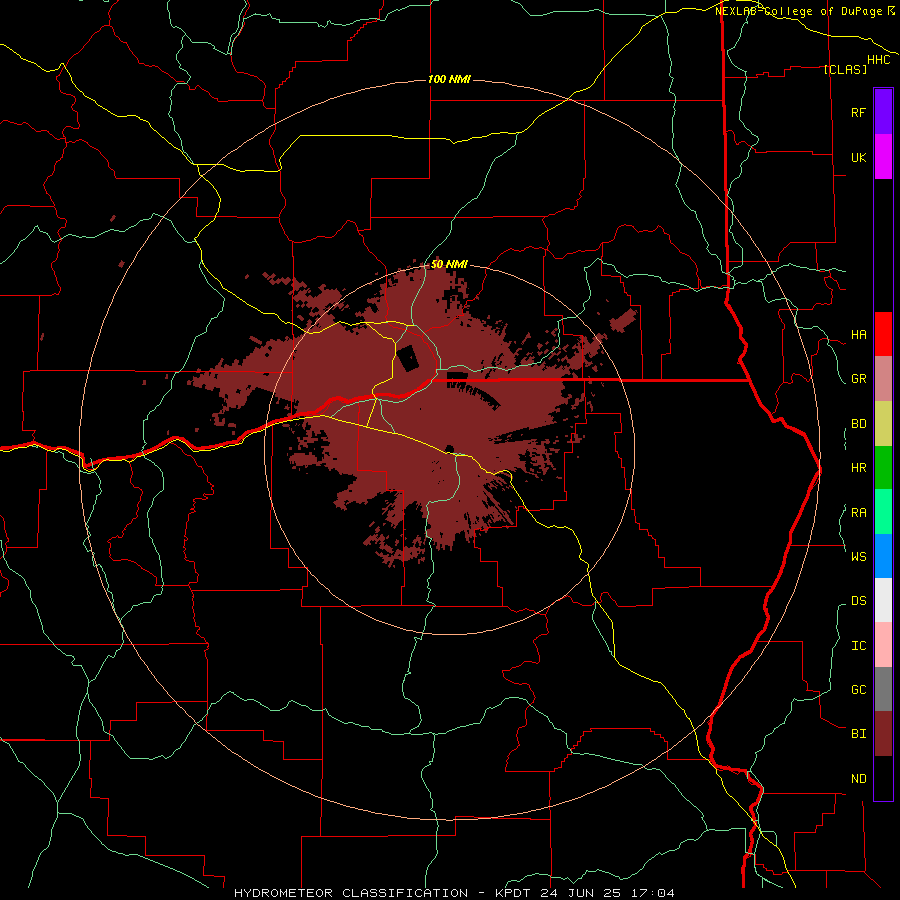Click the GC gray color swatch

[883, 689]
